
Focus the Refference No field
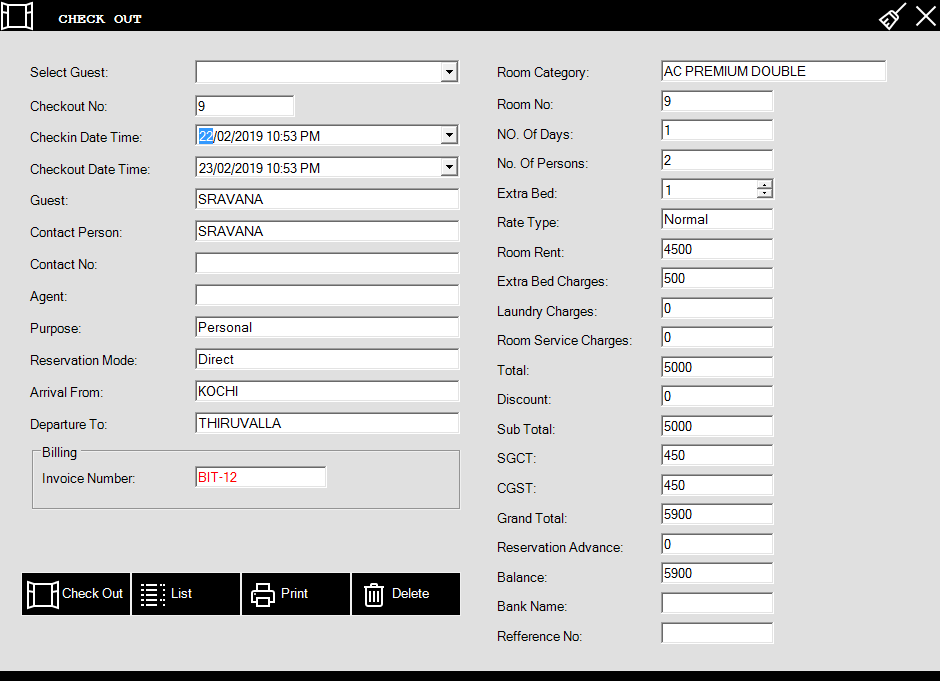[717, 634]
